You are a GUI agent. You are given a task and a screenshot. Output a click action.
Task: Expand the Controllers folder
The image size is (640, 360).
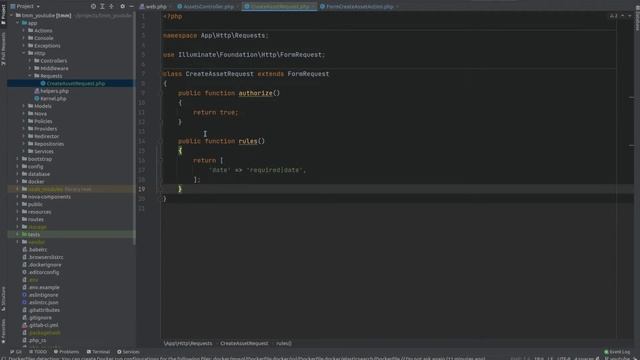[x=29, y=61]
